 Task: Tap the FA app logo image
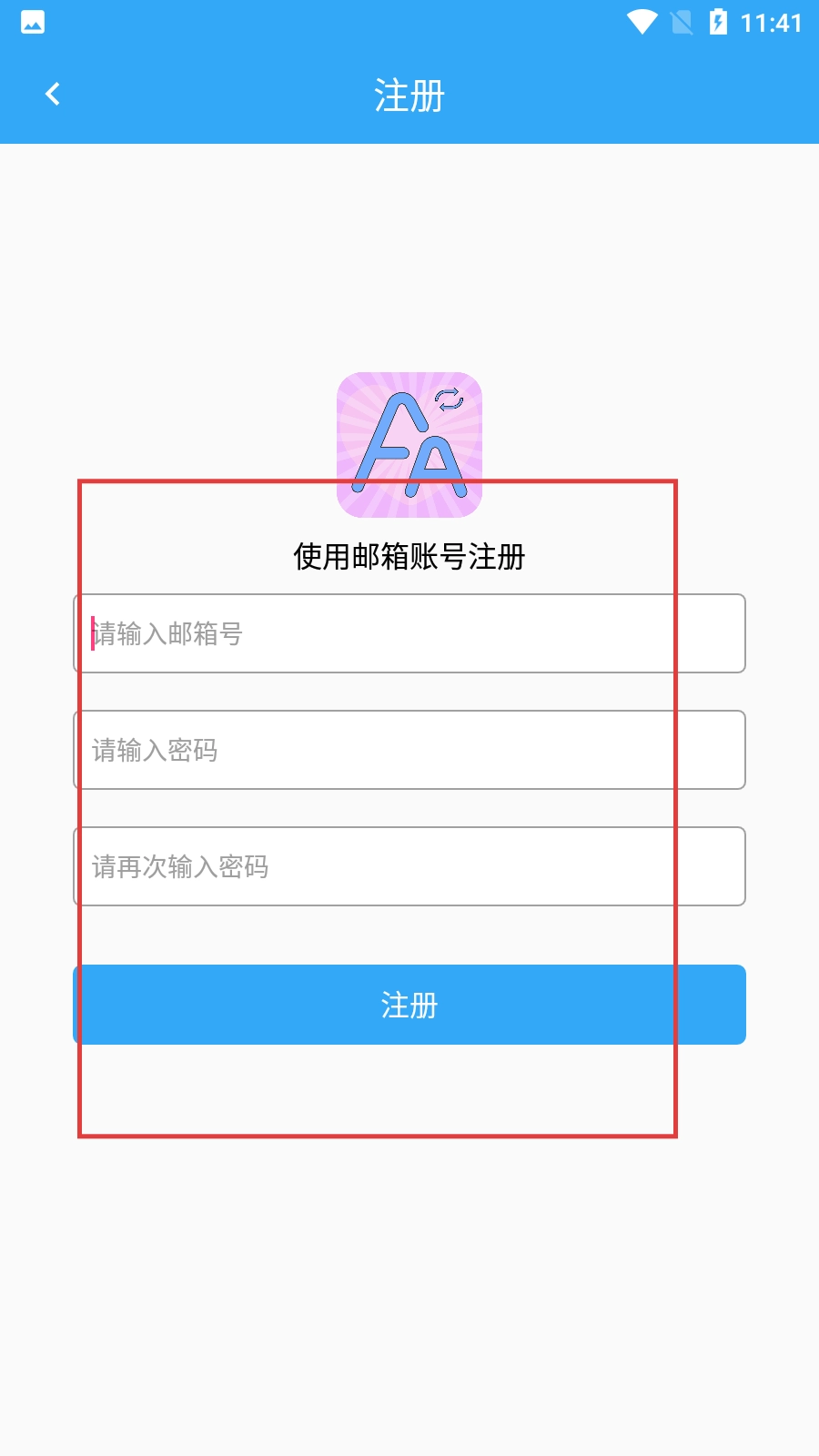pyautogui.click(x=409, y=445)
